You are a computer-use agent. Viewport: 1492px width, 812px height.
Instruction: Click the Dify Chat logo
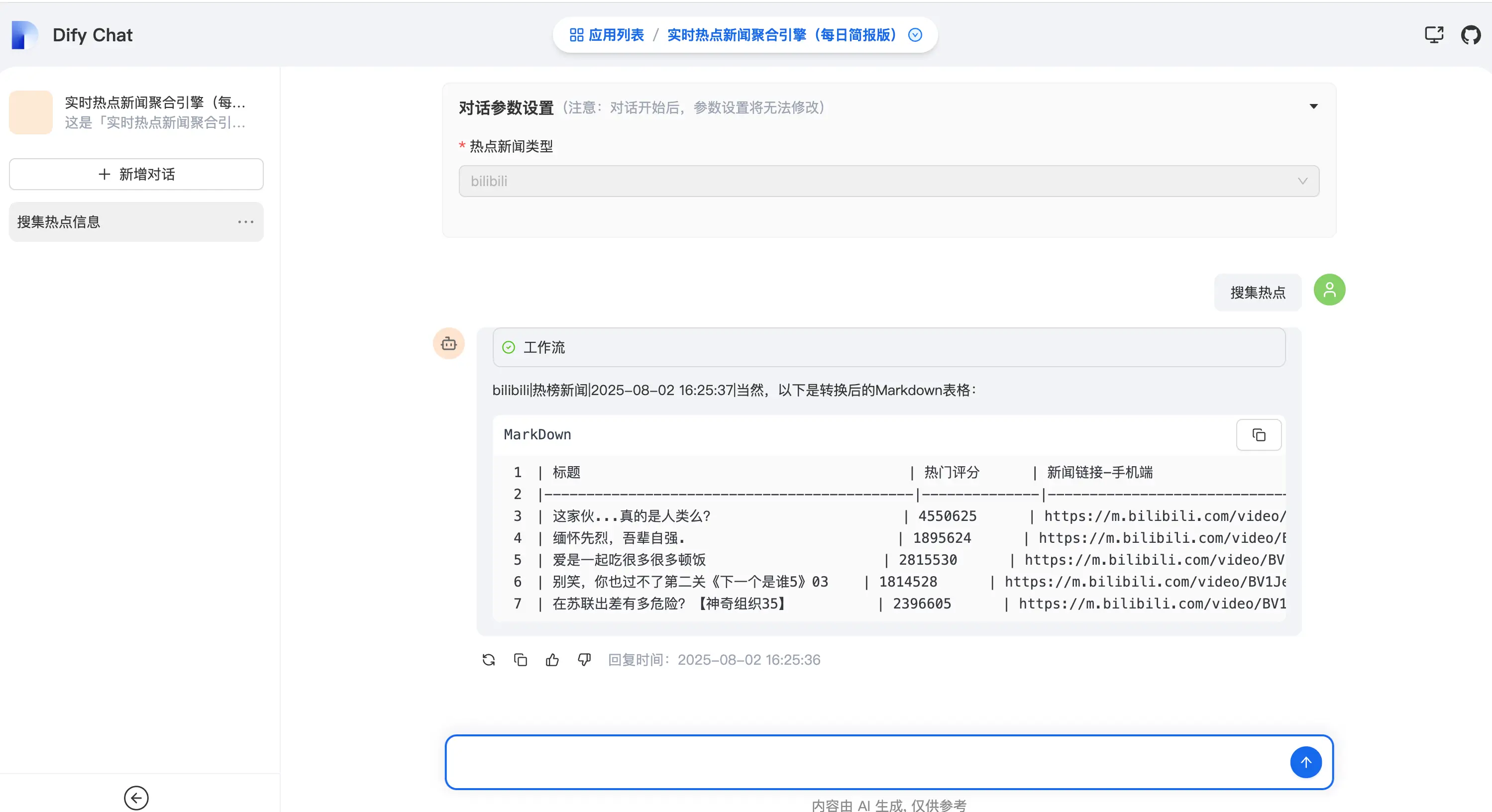click(x=24, y=35)
